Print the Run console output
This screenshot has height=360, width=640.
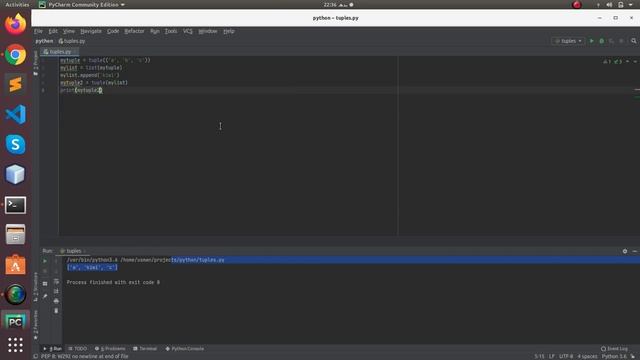point(56,301)
